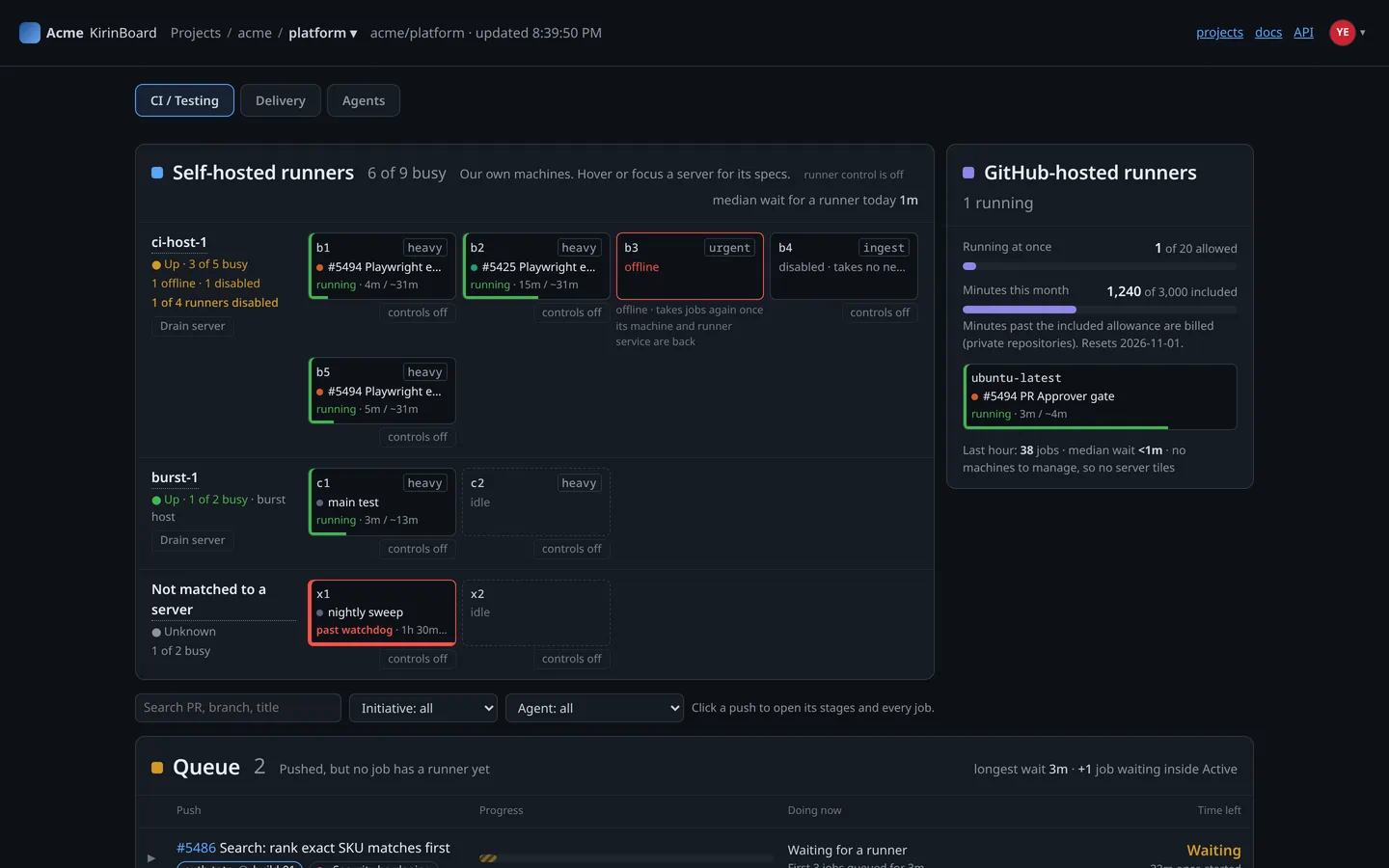Open the platform project dropdown

(323, 33)
